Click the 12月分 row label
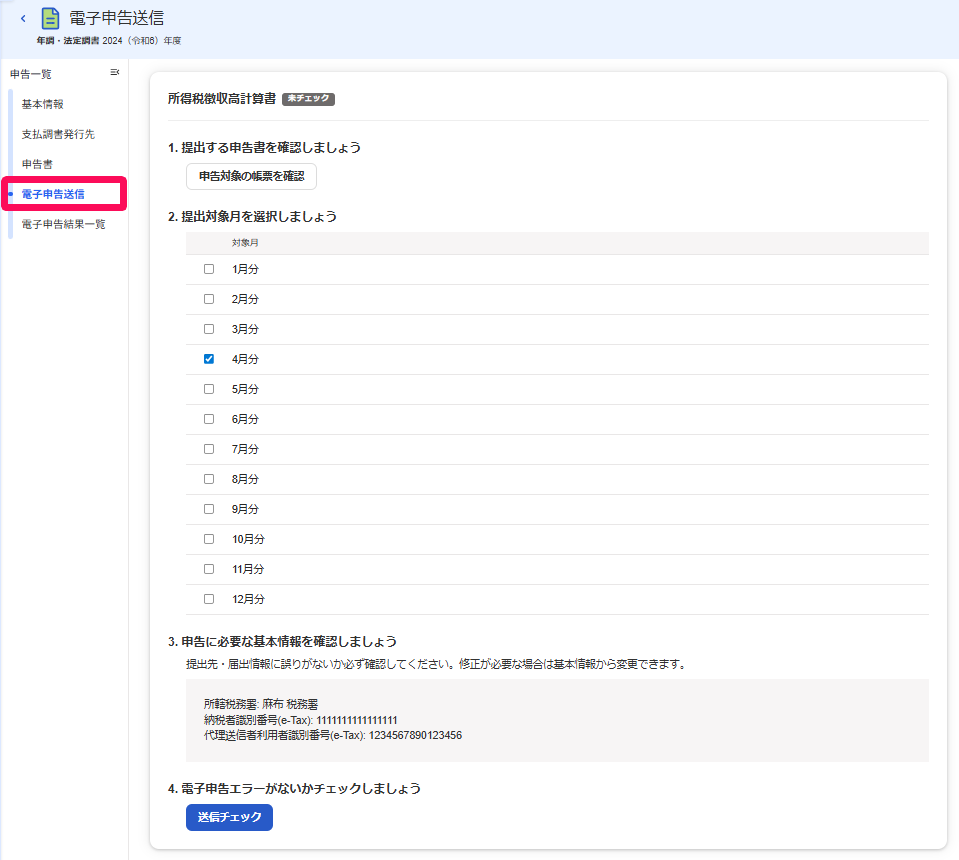959x860 pixels. pyautogui.click(x=248, y=599)
